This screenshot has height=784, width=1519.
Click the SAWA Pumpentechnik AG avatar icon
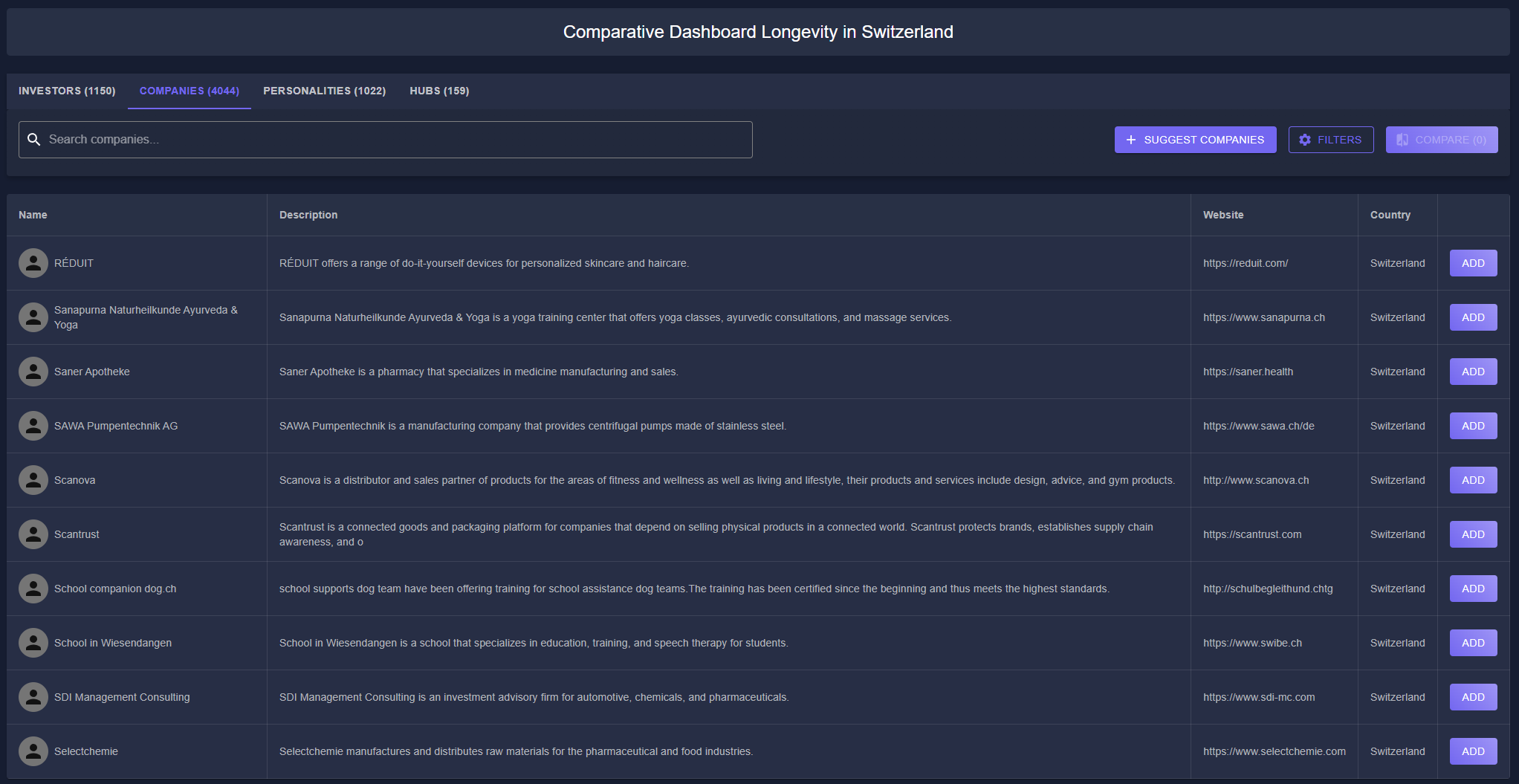33,426
